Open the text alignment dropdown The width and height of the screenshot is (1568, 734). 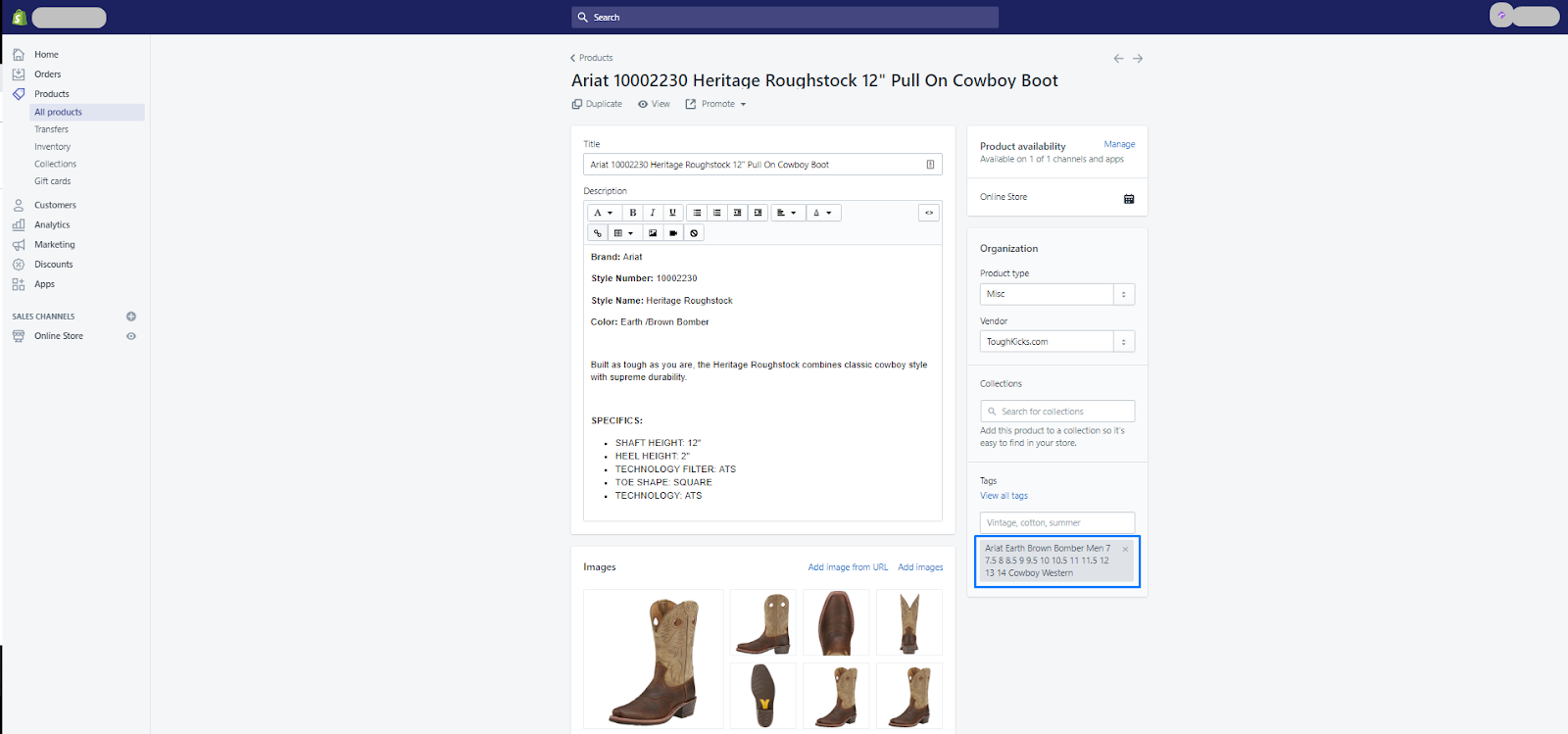click(787, 213)
